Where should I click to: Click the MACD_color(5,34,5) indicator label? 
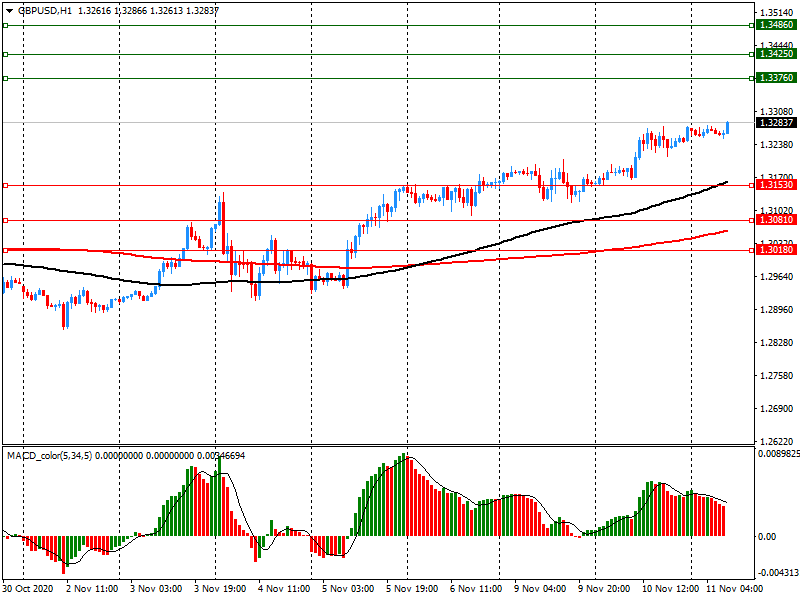click(49, 456)
